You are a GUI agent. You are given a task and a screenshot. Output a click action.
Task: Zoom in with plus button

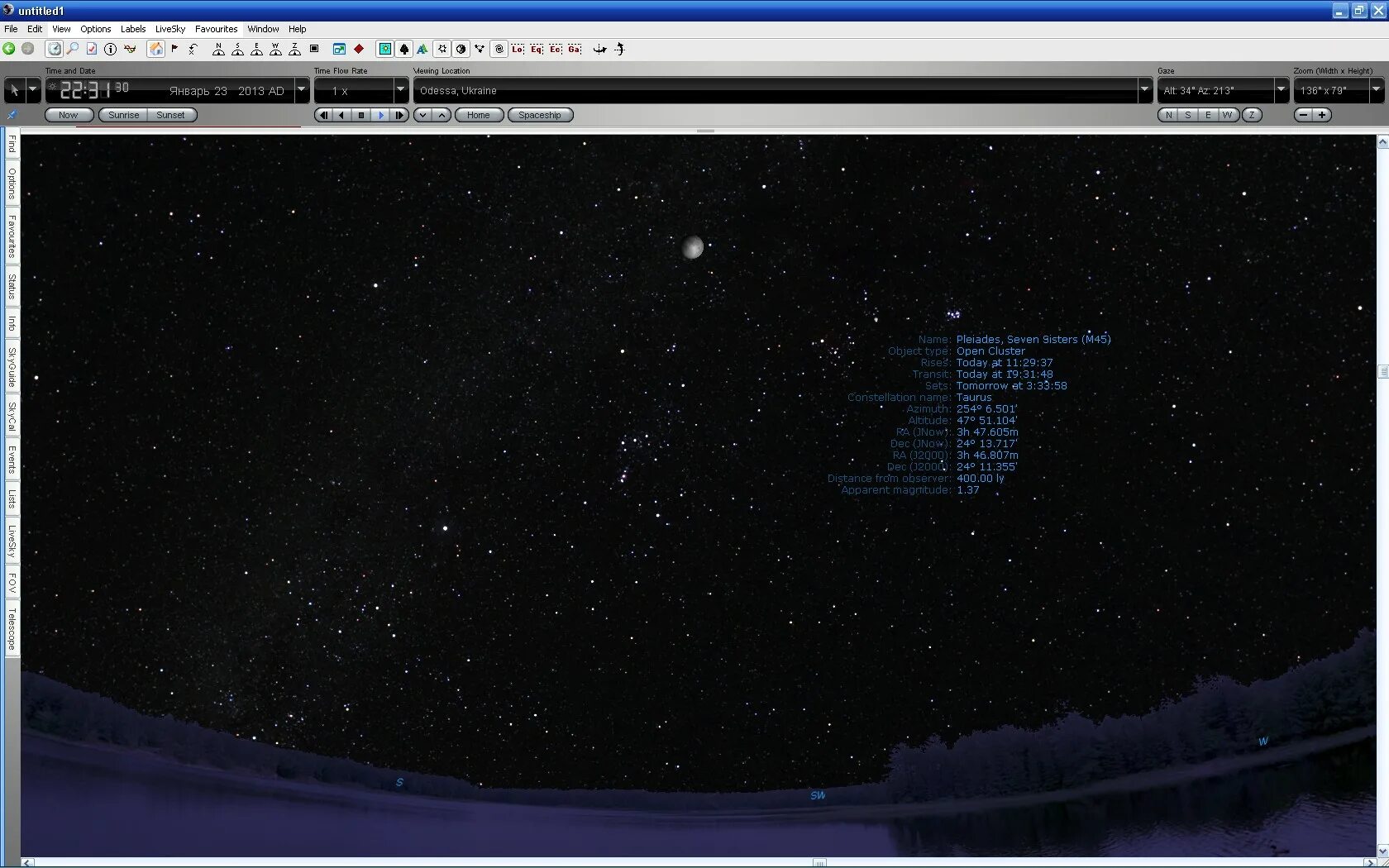pyautogui.click(x=1322, y=115)
